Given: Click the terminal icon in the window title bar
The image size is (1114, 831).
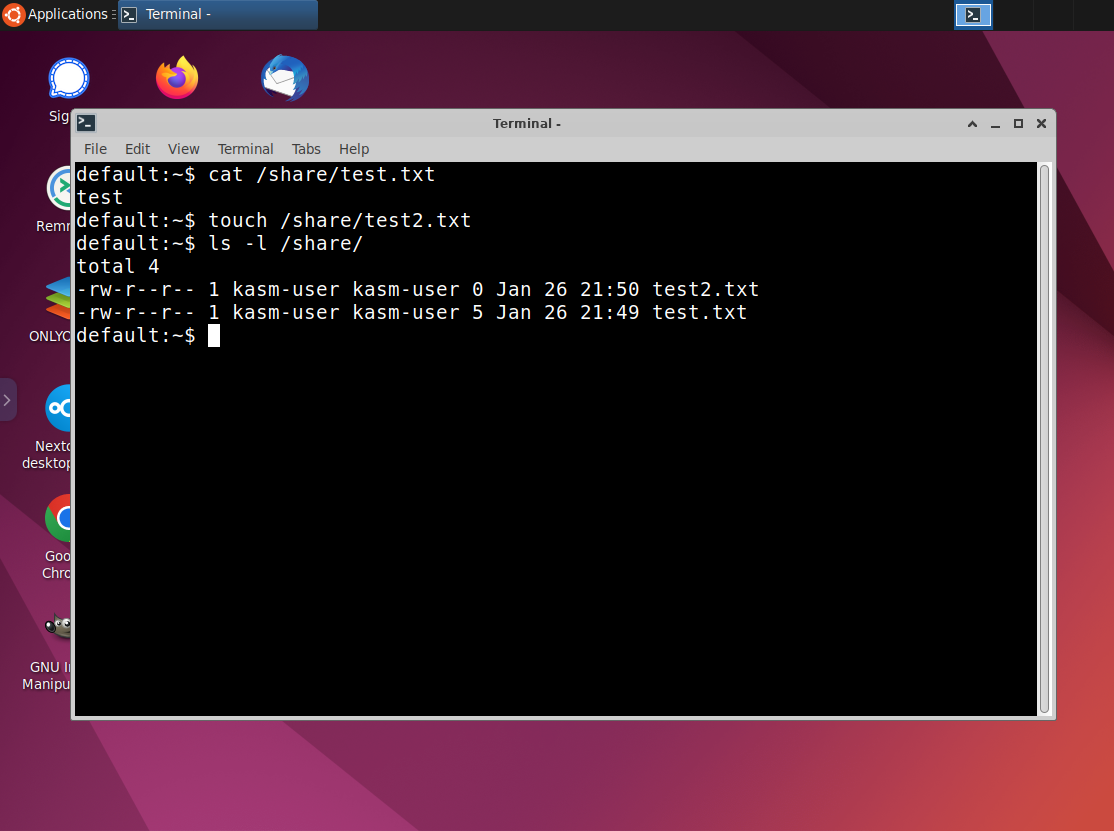Looking at the screenshot, I should click(x=87, y=123).
